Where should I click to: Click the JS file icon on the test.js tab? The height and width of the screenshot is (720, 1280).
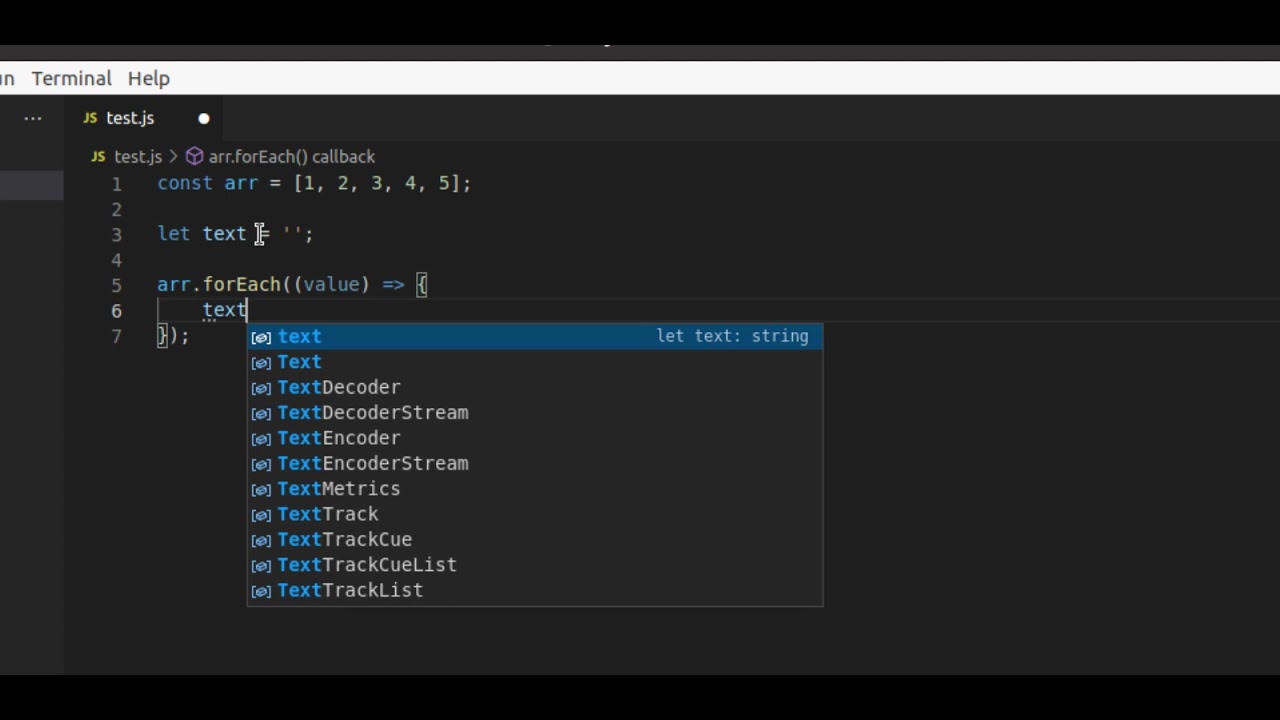click(x=90, y=118)
